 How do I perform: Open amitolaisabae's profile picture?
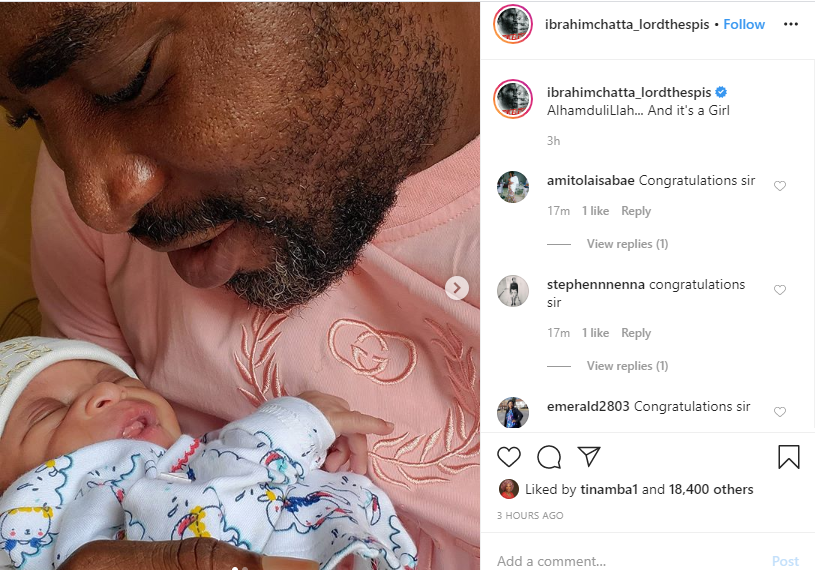512,187
